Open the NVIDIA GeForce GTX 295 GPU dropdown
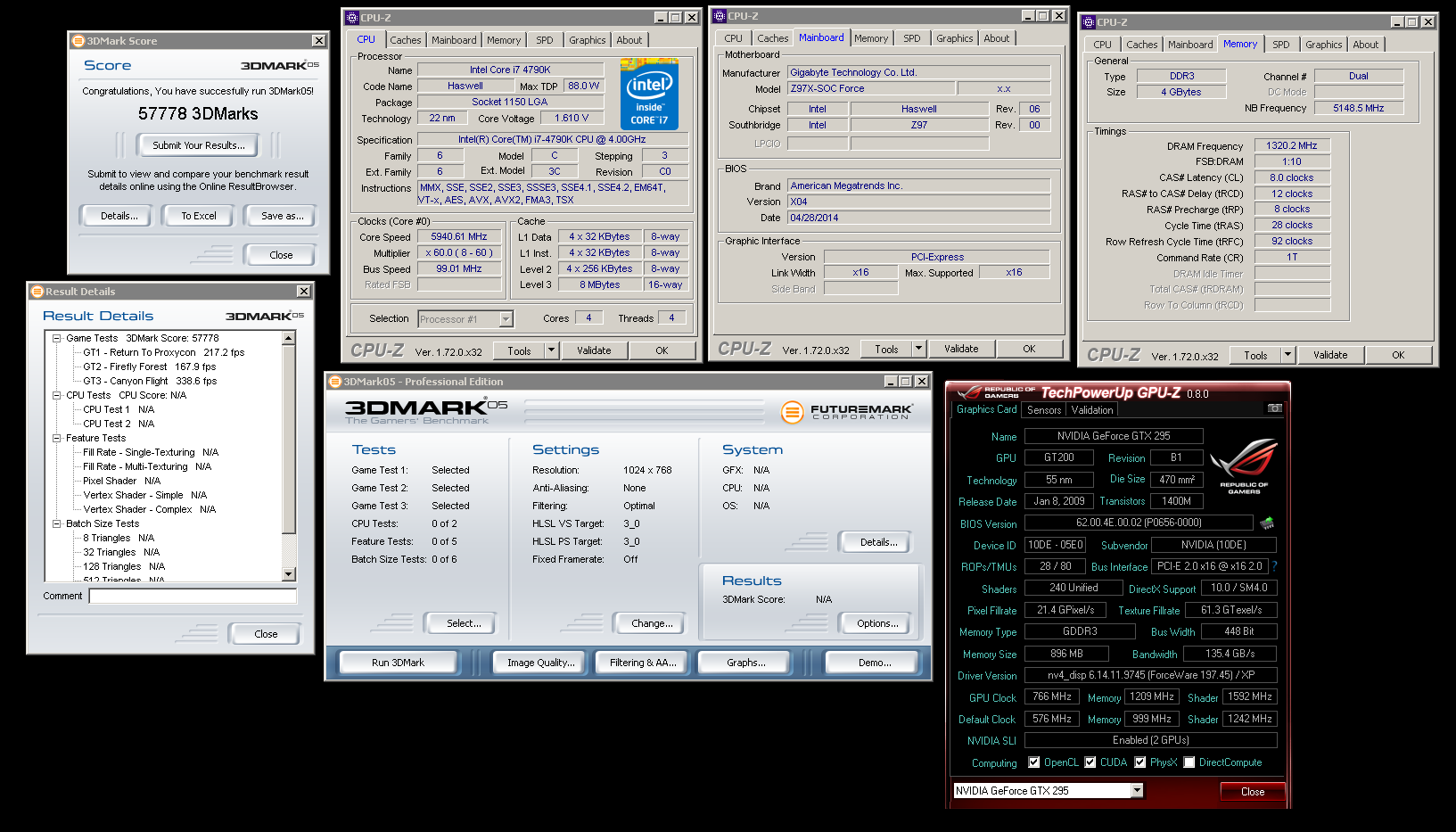Image resolution: width=1456 pixels, height=832 pixels. click(x=1137, y=791)
